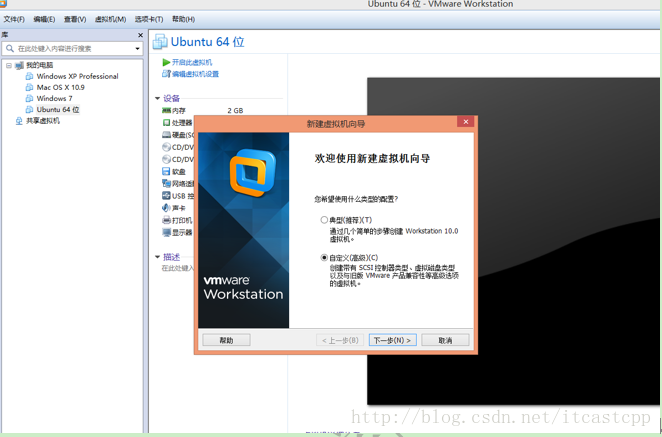Click the green Power On VM play icon
The image size is (662, 437).
point(166,62)
